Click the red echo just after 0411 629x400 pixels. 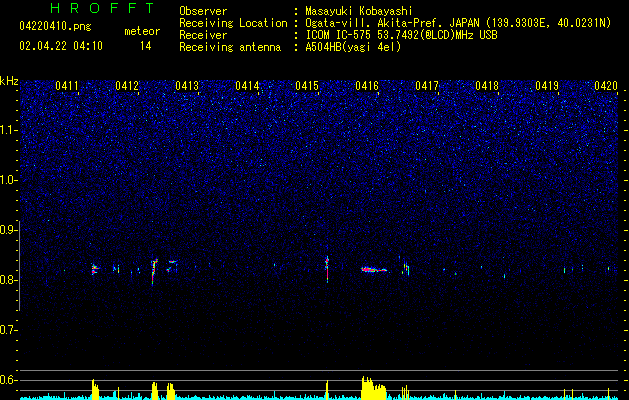click(x=94, y=269)
